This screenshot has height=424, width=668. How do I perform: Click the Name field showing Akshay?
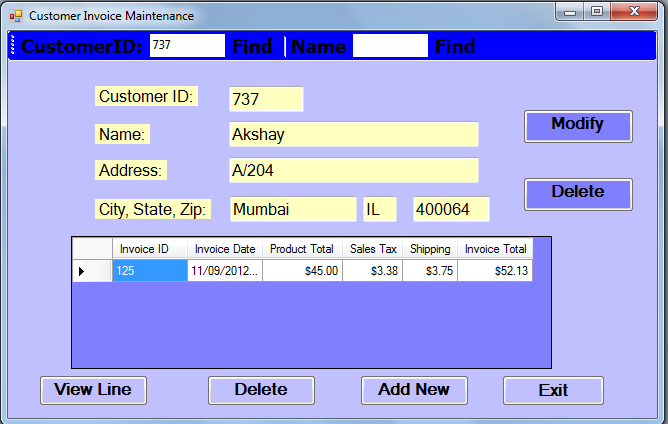[x=353, y=135]
